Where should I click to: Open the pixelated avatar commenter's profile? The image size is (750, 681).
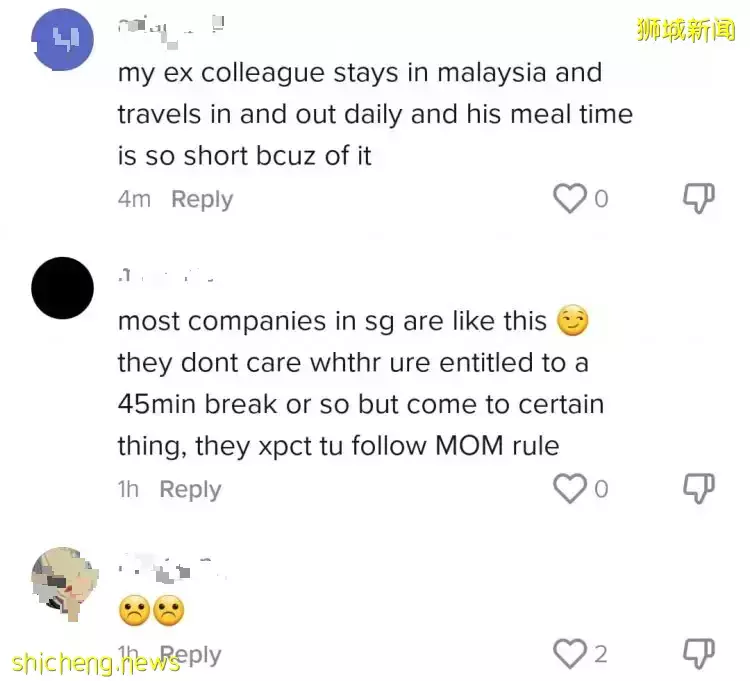click(x=65, y=584)
